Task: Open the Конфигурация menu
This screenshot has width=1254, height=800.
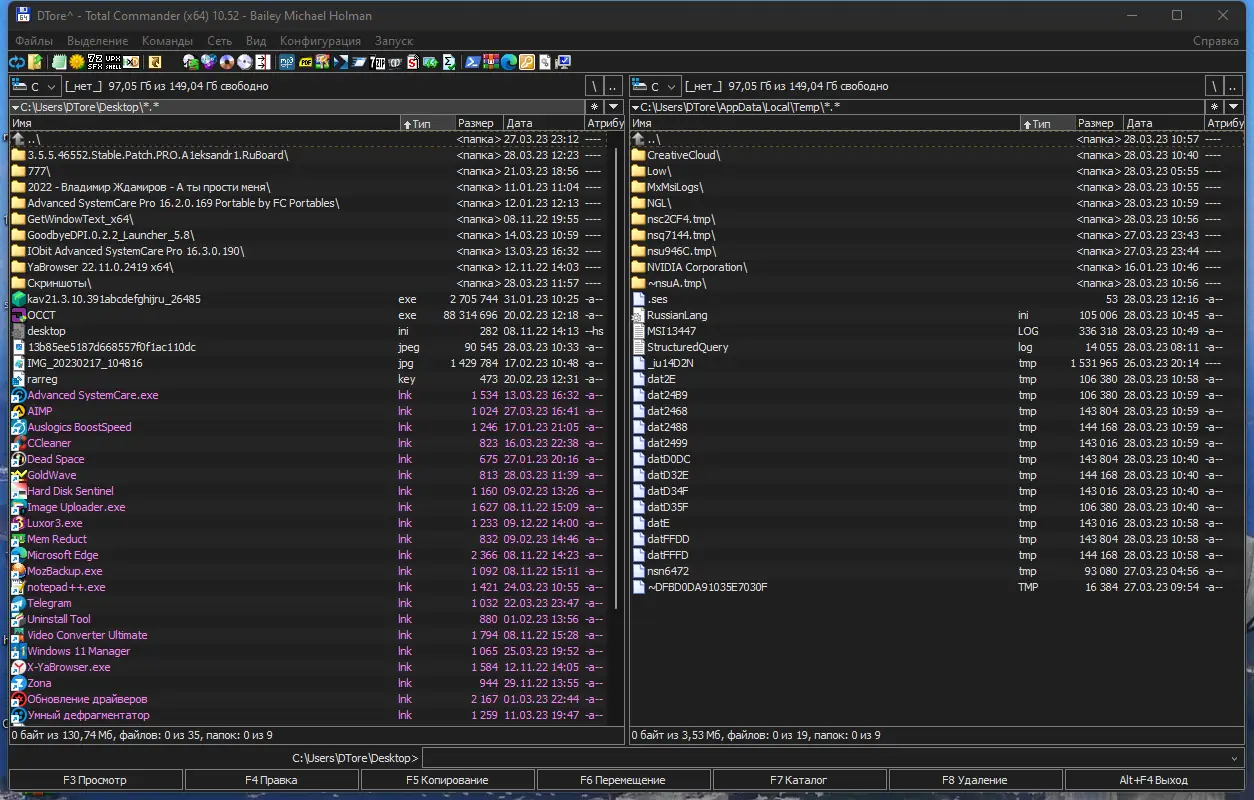Action: 320,41
